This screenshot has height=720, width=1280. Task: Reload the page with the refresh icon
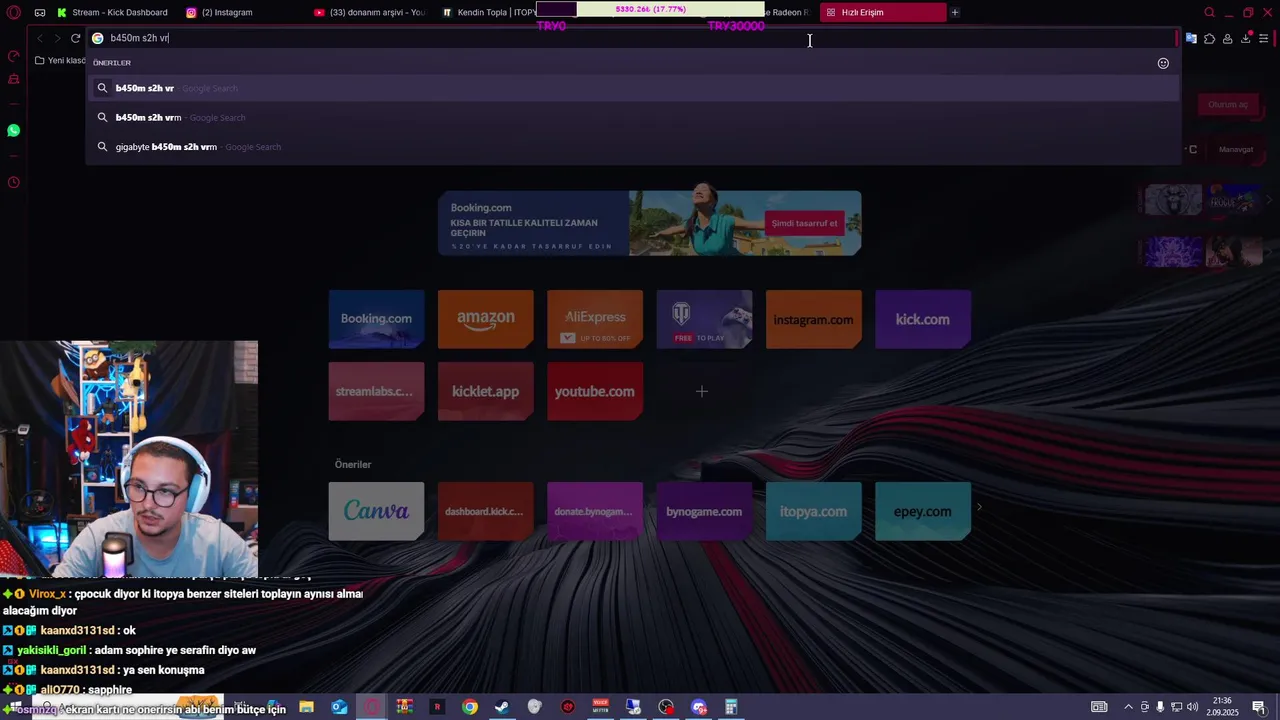[75, 38]
